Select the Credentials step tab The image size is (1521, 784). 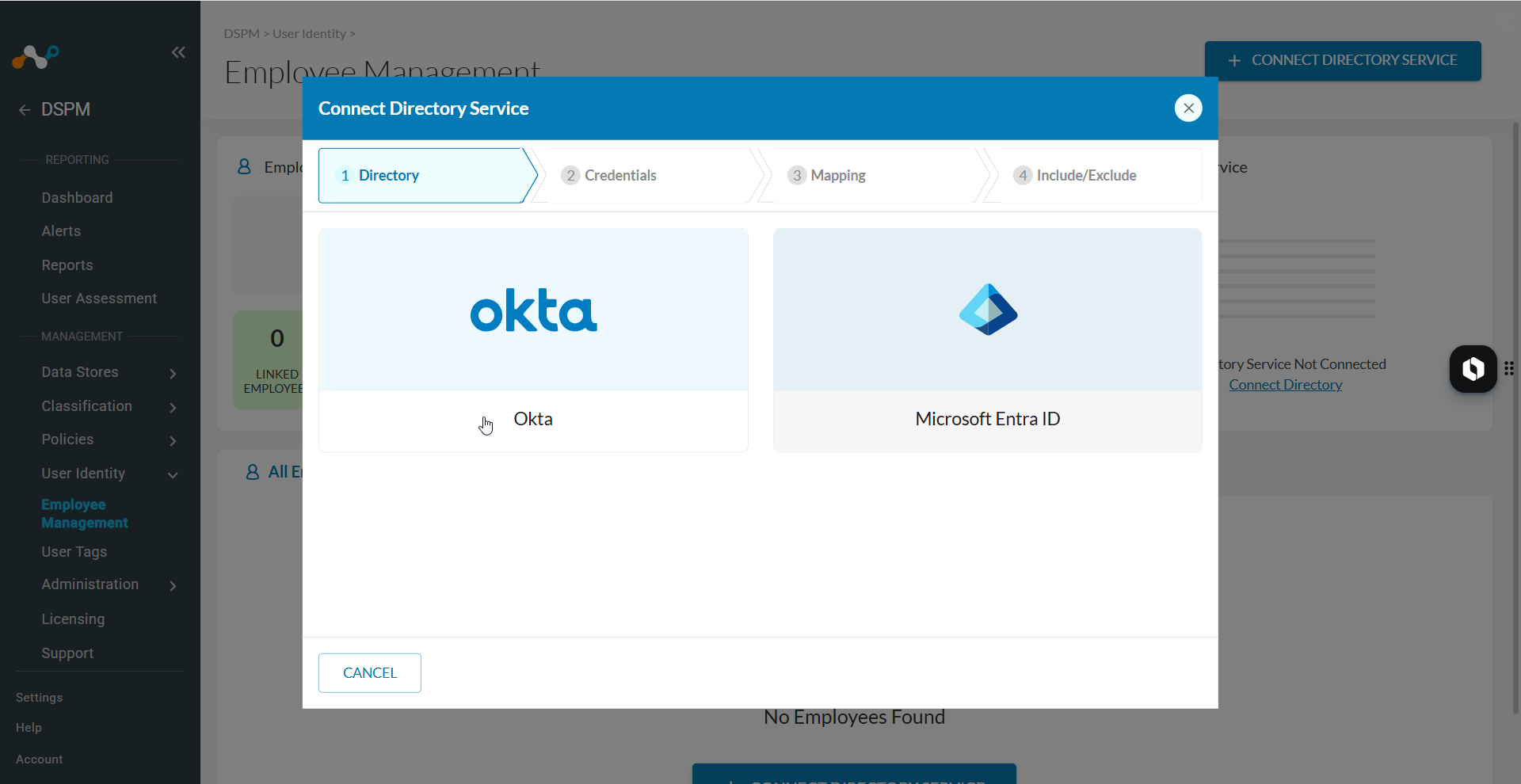tap(650, 176)
